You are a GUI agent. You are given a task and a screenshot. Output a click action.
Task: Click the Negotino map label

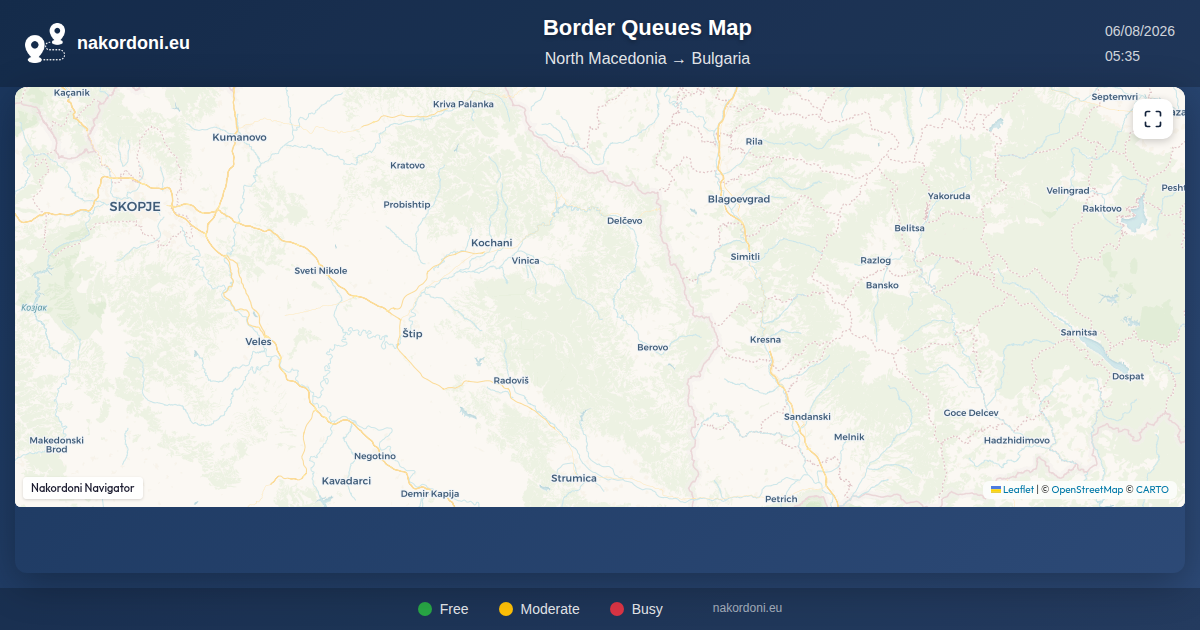[x=375, y=456]
